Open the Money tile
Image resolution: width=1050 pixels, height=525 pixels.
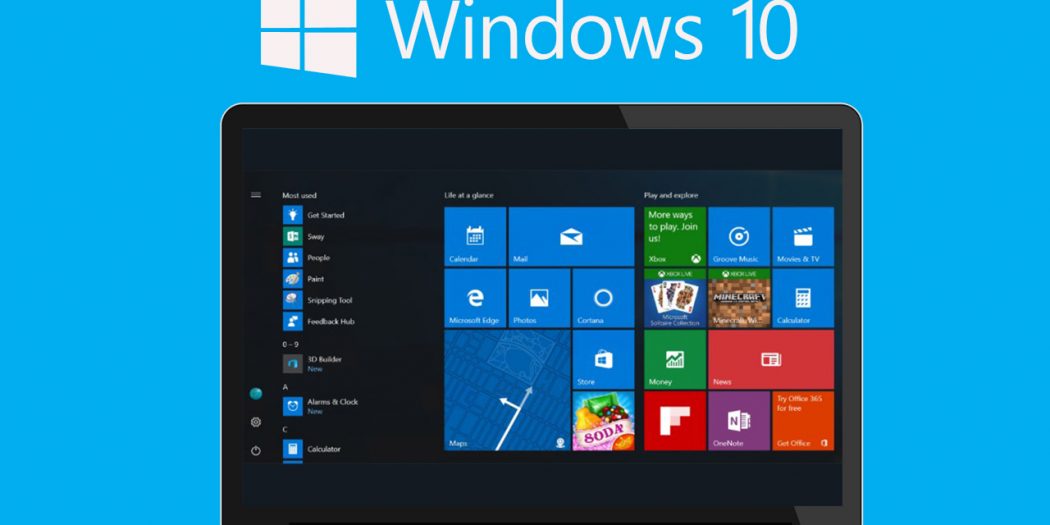(675, 360)
